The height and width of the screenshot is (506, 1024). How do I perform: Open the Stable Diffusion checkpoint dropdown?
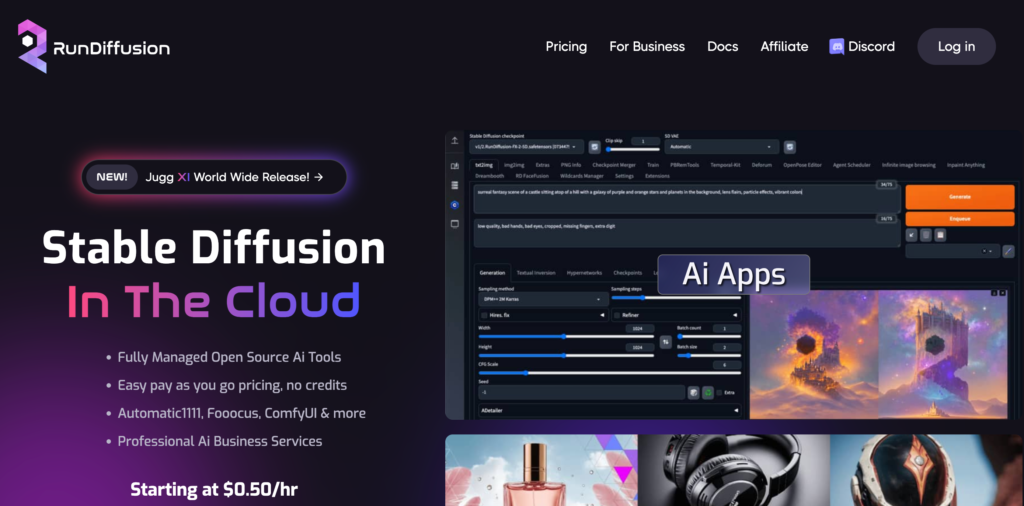526,147
